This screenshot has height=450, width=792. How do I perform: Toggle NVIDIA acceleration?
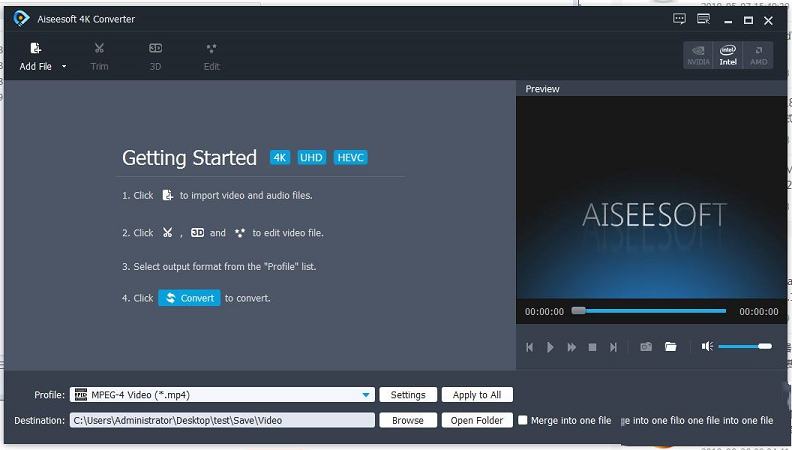[x=698, y=55]
